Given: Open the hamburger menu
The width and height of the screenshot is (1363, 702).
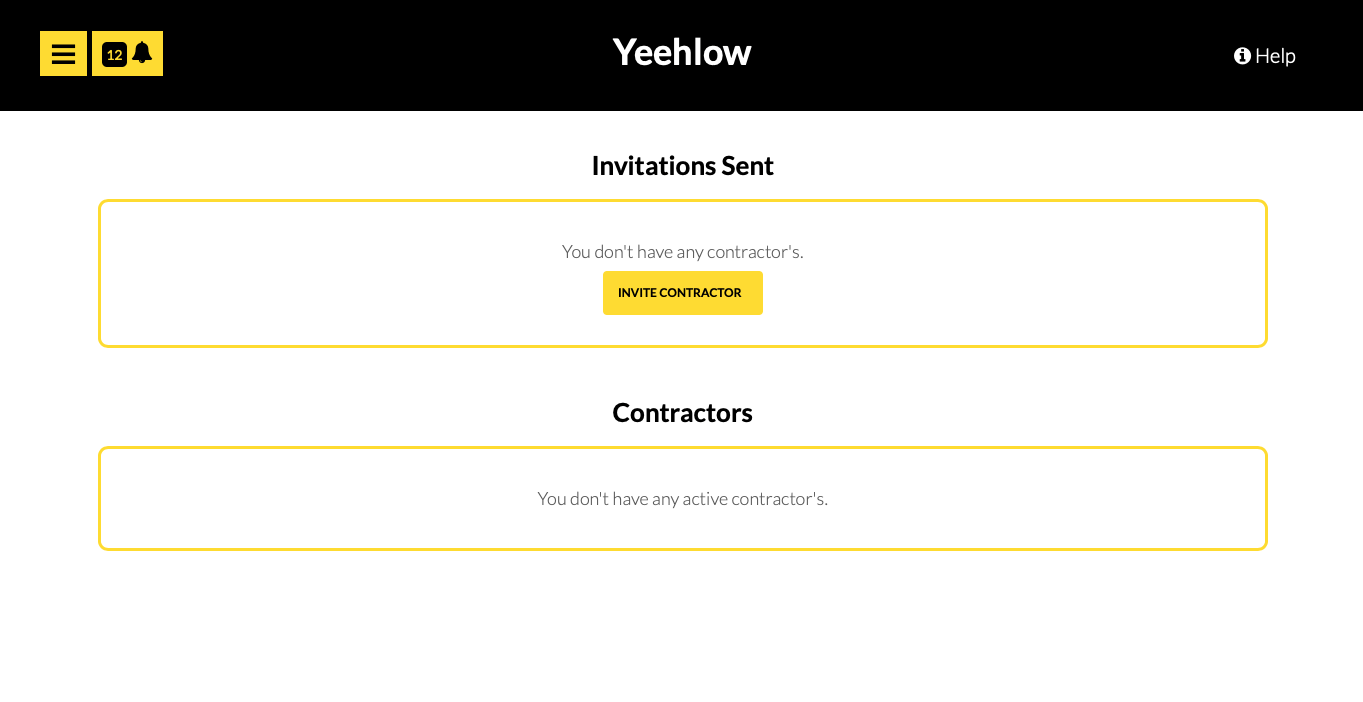Looking at the screenshot, I should click(63, 54).
